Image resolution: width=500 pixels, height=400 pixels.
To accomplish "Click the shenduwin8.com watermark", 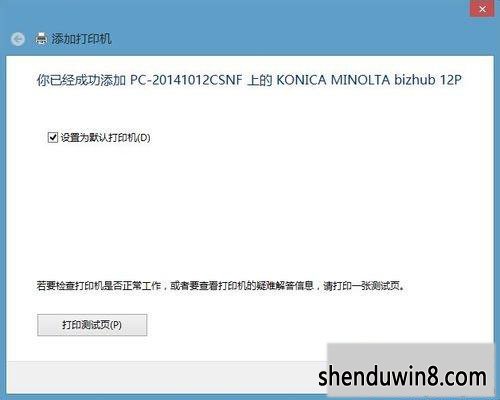I will (x=402, y=377).
